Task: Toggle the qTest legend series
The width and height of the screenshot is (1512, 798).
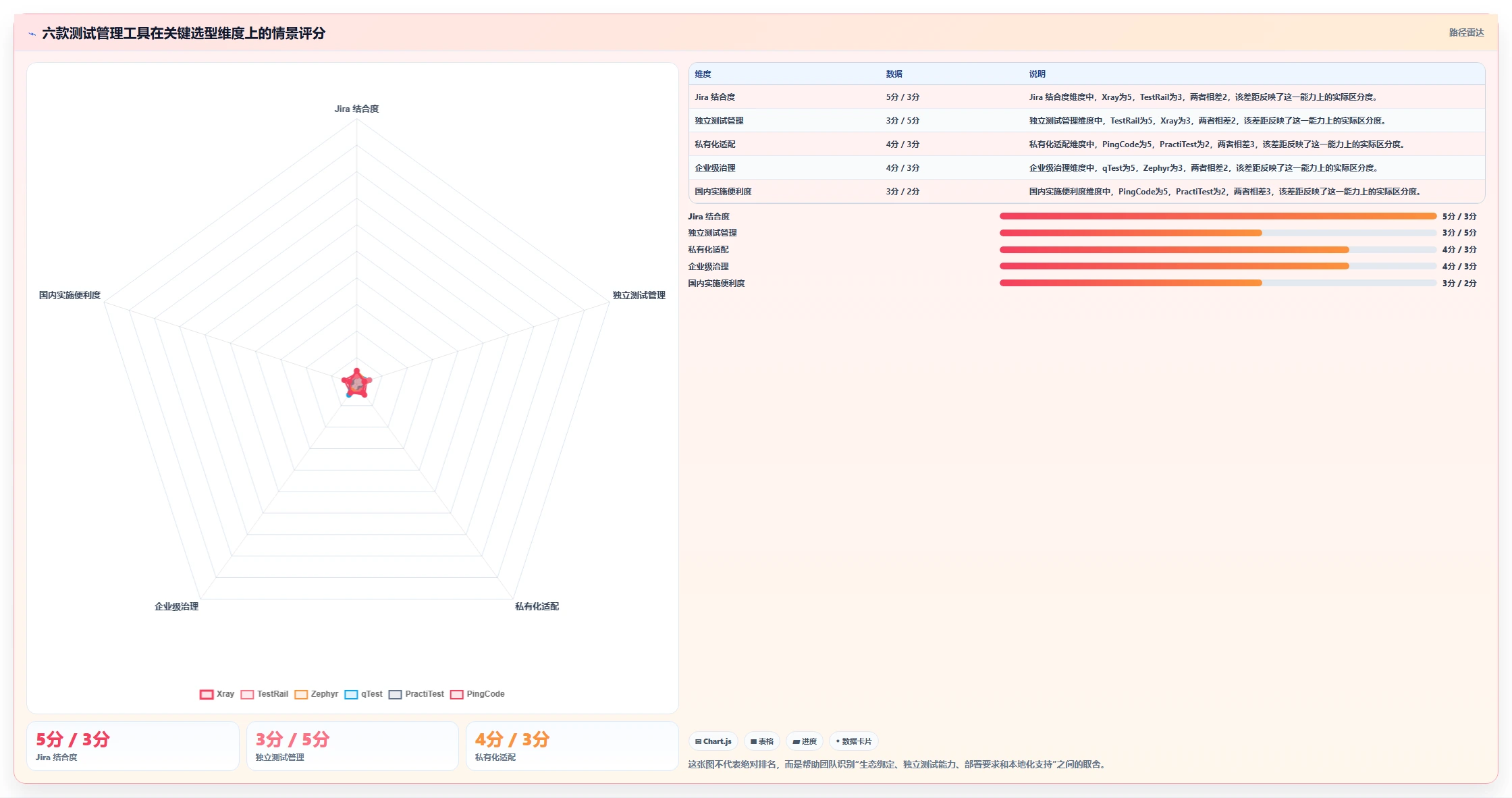Action: [x=363, y=694]
